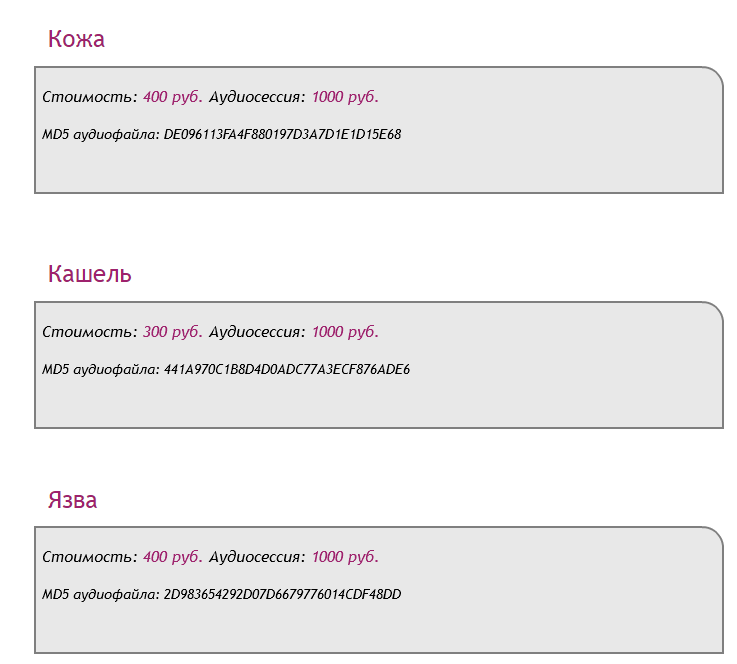This screenshot has height=664, width=737.
Task: Click the Стоимость label in the Кожа box
Action: click(90, 97)
